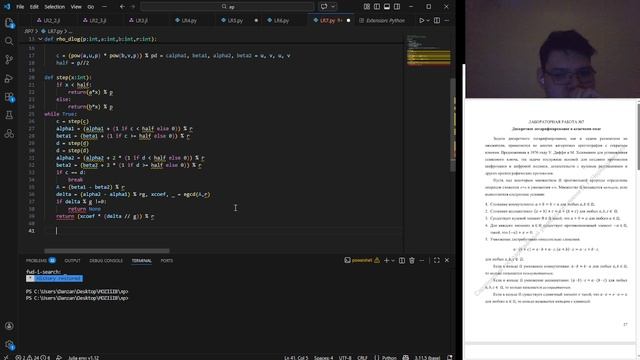Open the Testing flask view
This screenshot has height=360, width=640.
[9, 115]
